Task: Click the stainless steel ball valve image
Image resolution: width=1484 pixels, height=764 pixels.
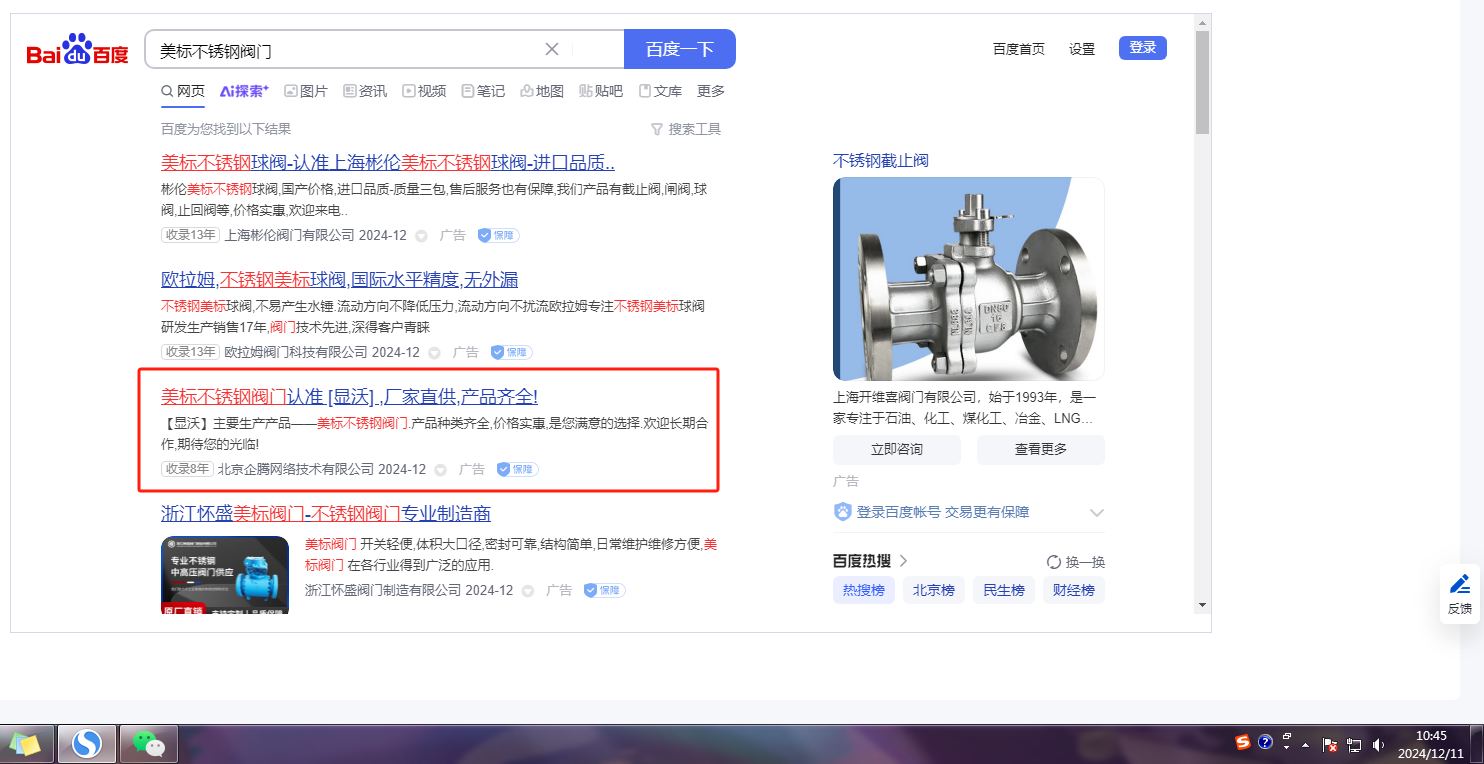Action: (x=968, y=279)
